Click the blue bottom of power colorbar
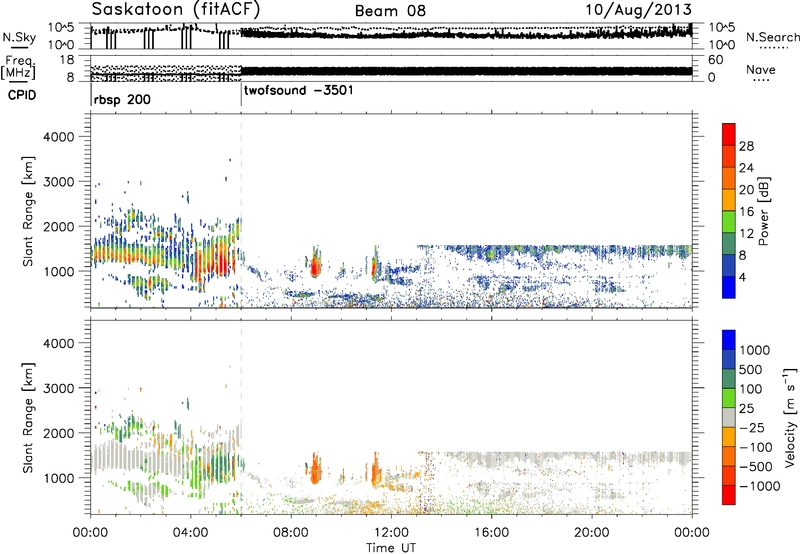This screenshot has height=554, width=800. point(729,287)
